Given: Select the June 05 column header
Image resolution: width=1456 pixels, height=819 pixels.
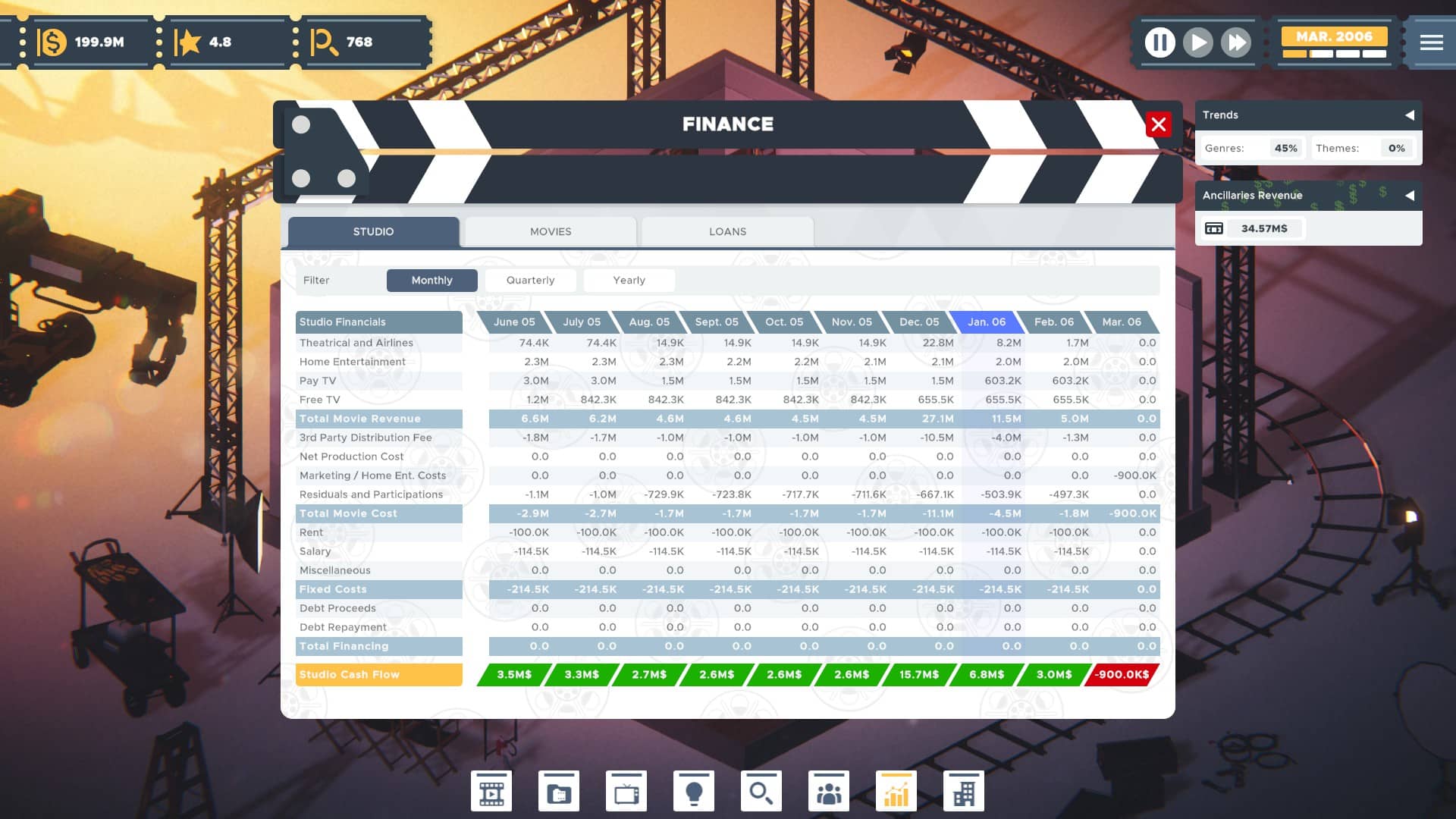Looking at the screenshot, I should click(x=514, y=322).
